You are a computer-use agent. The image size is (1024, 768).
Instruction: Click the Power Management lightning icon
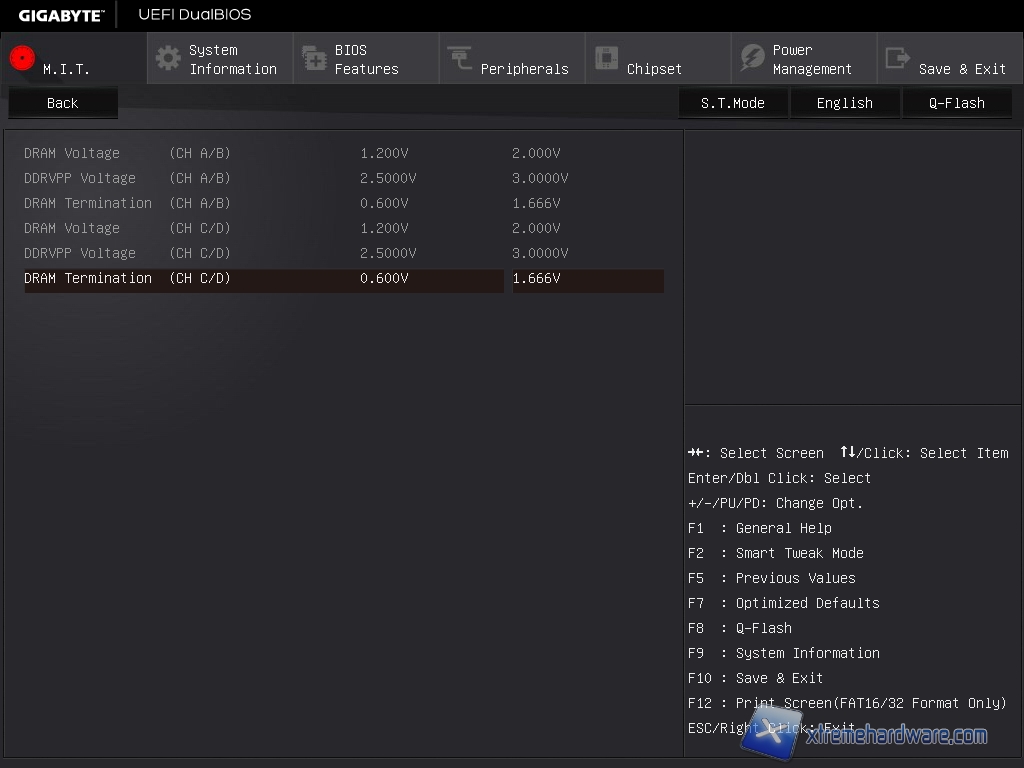(x=752, y=58)
